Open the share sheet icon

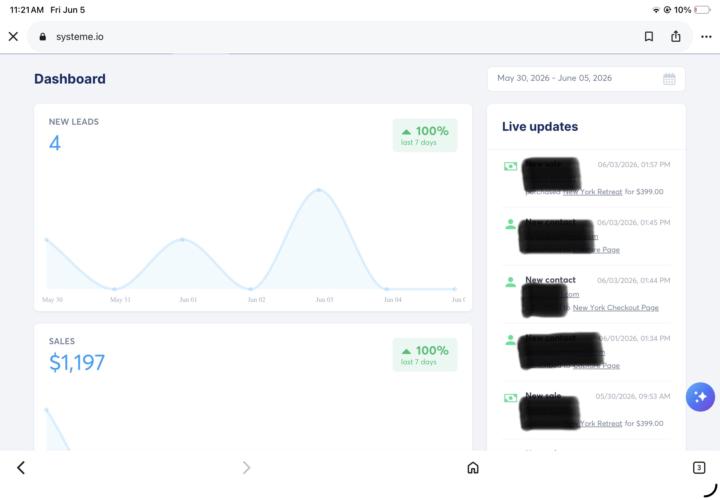coord(675,36)
